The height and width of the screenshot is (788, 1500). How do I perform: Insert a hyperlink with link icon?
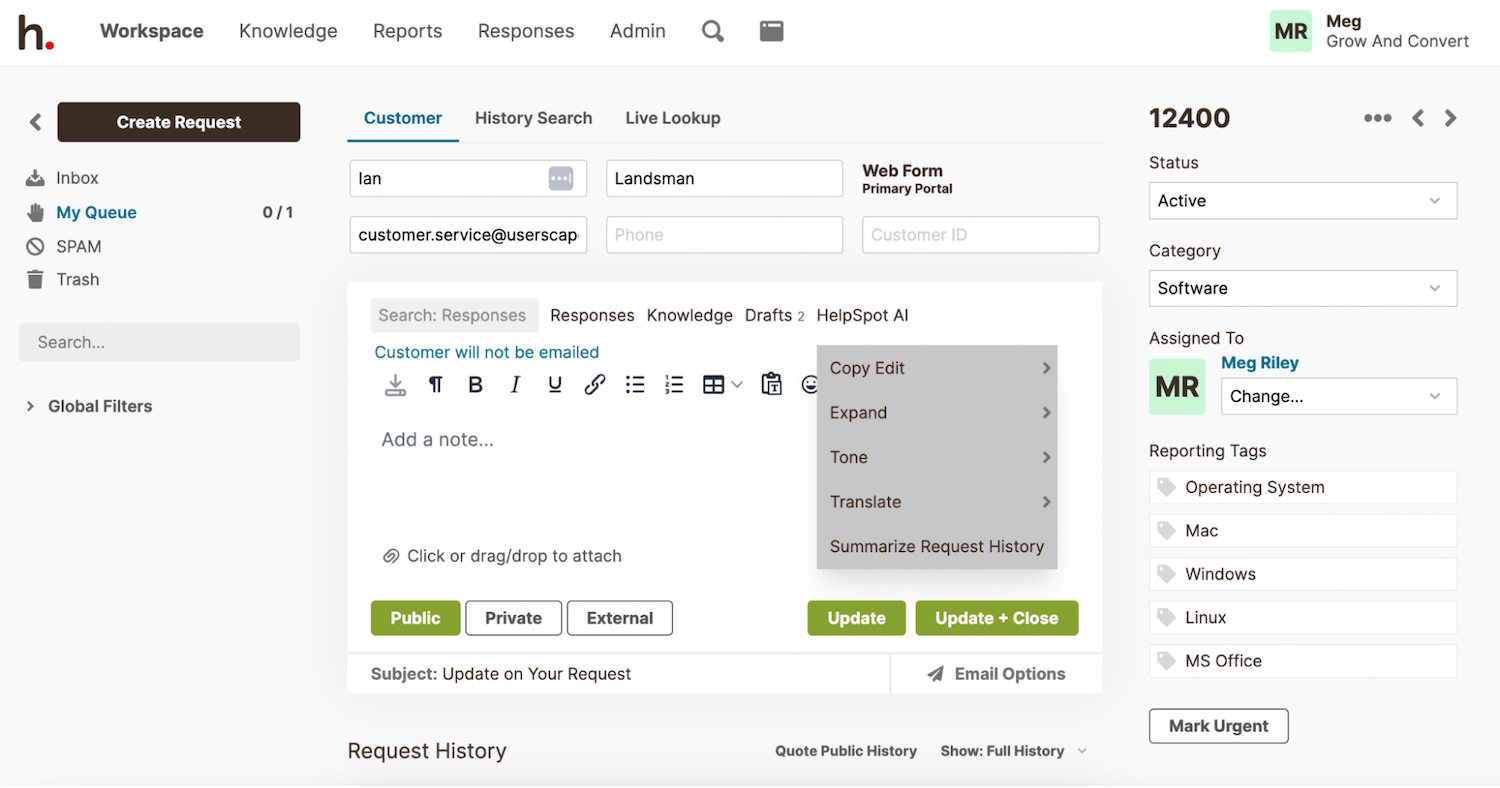point(595,385)
